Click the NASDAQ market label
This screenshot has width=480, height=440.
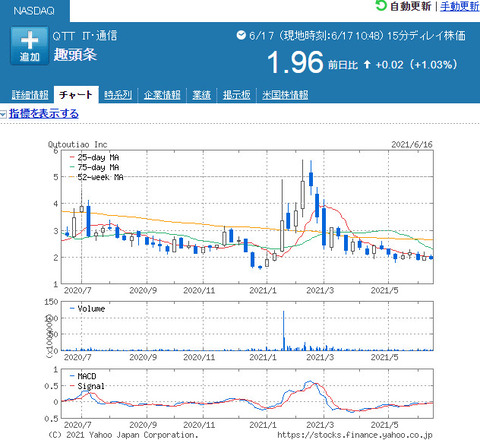34,11
